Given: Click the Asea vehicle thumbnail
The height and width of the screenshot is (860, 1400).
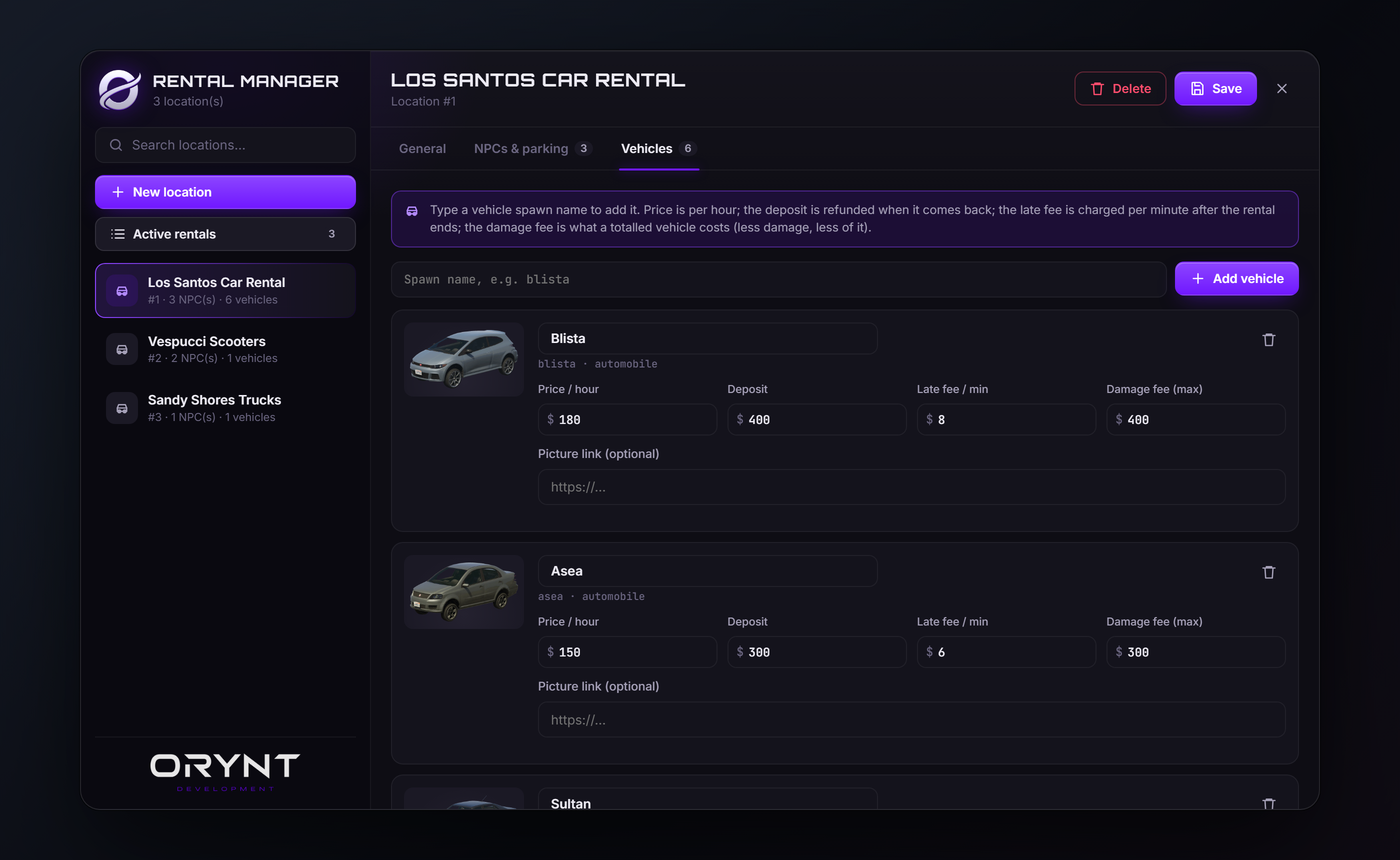Looking at the screenshot, I should pyautogui.click(x=463, y=592).
